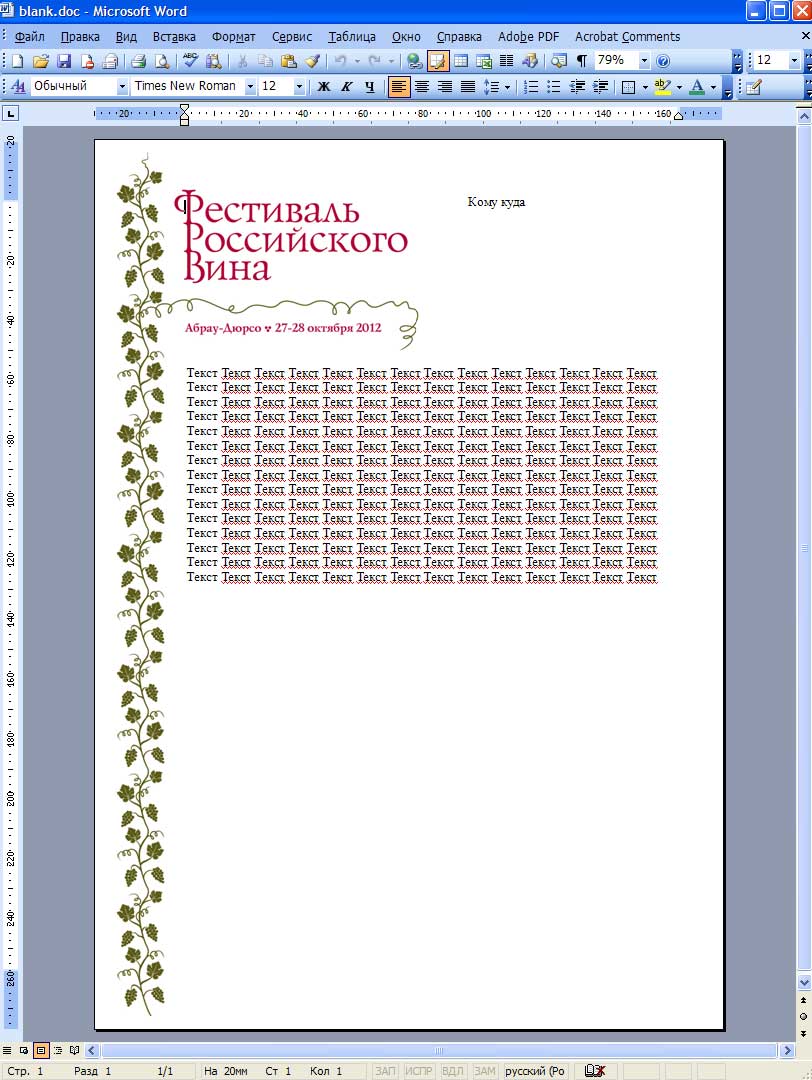Expand the Обычный style dropdown

[122, 87]
